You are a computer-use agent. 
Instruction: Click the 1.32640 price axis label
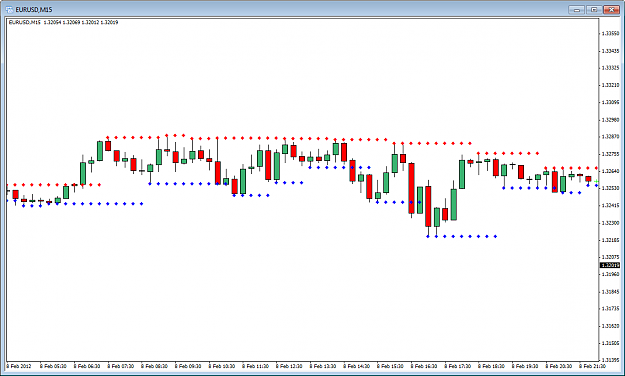pyautogui.click(x=611, y=171)
